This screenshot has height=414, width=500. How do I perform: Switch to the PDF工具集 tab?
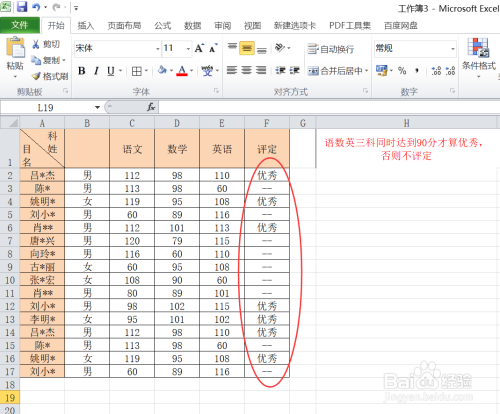click(350, 26)
